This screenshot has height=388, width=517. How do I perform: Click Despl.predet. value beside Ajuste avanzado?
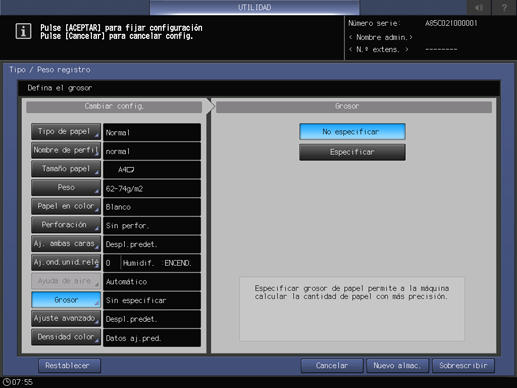152,319
